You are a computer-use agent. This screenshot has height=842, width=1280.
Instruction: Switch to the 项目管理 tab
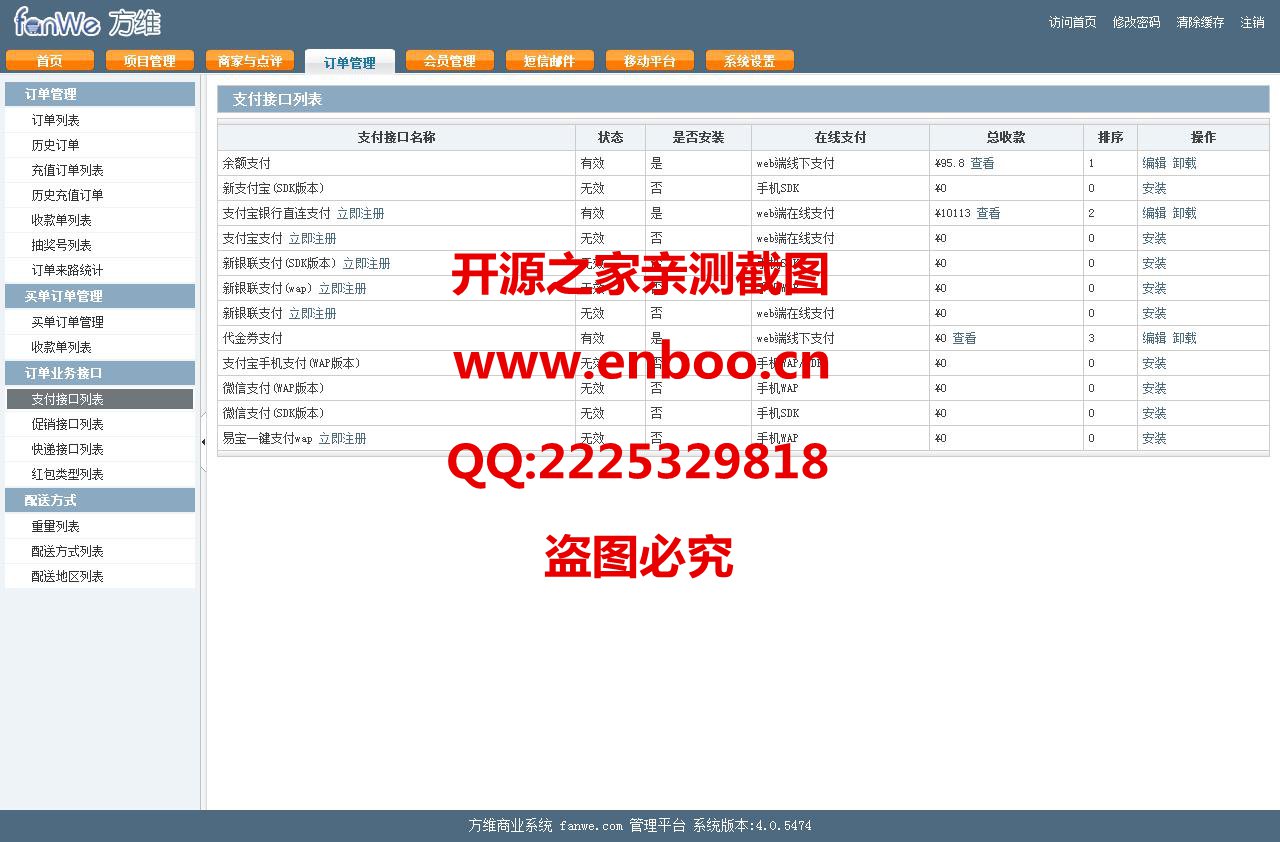point(150,61)
